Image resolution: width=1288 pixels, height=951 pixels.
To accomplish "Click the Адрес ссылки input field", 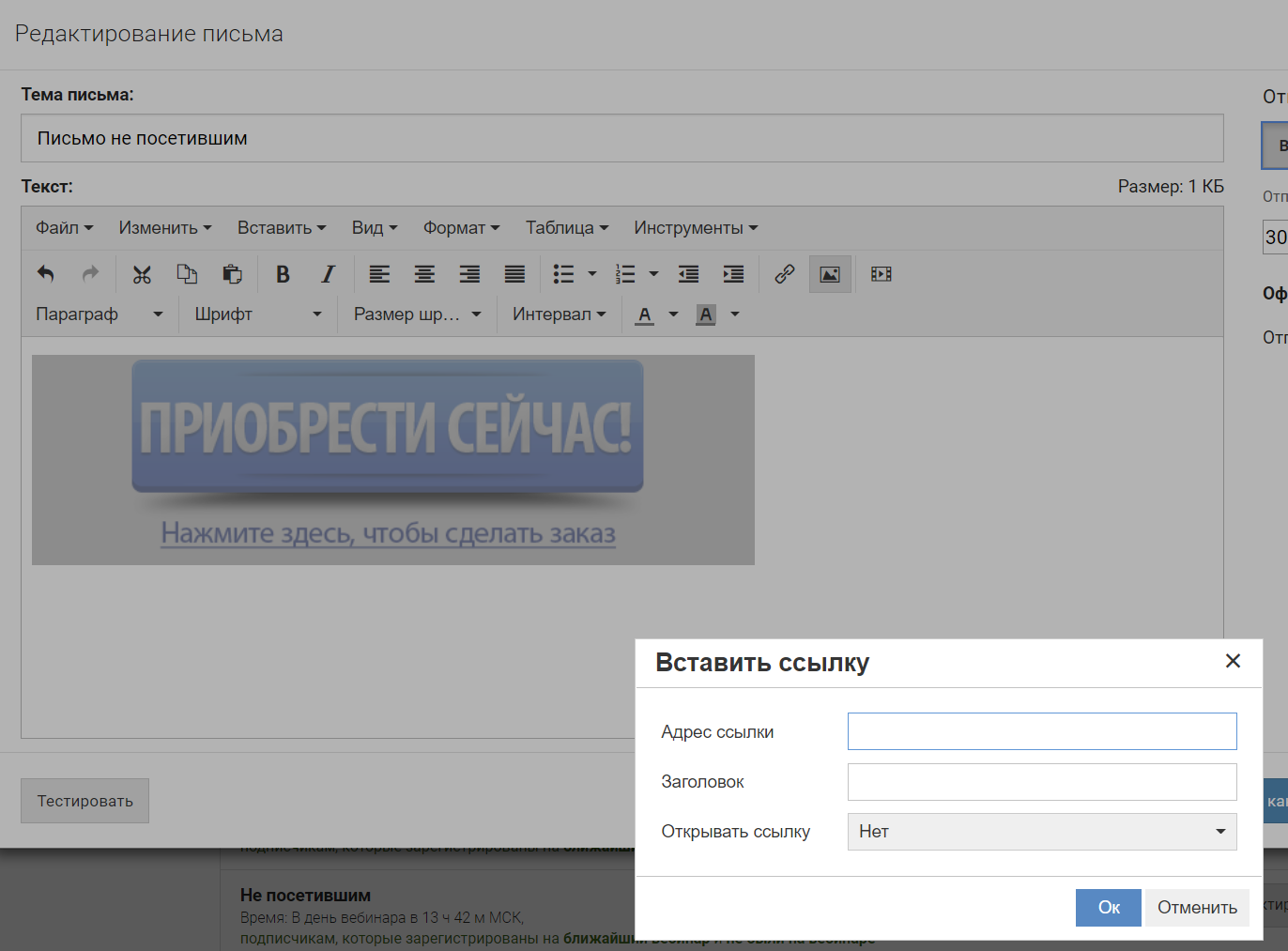I will click(1041, 731).
